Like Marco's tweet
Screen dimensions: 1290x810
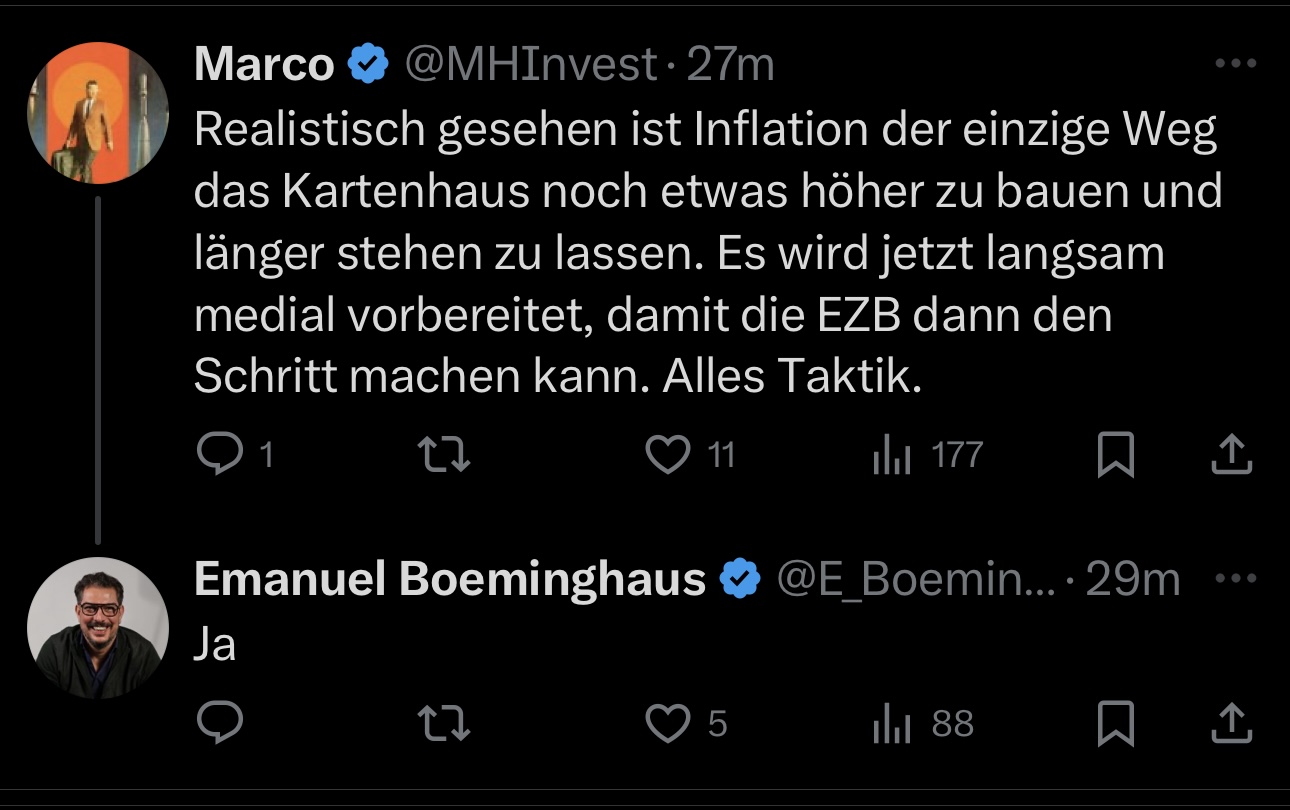click(668, 456)
